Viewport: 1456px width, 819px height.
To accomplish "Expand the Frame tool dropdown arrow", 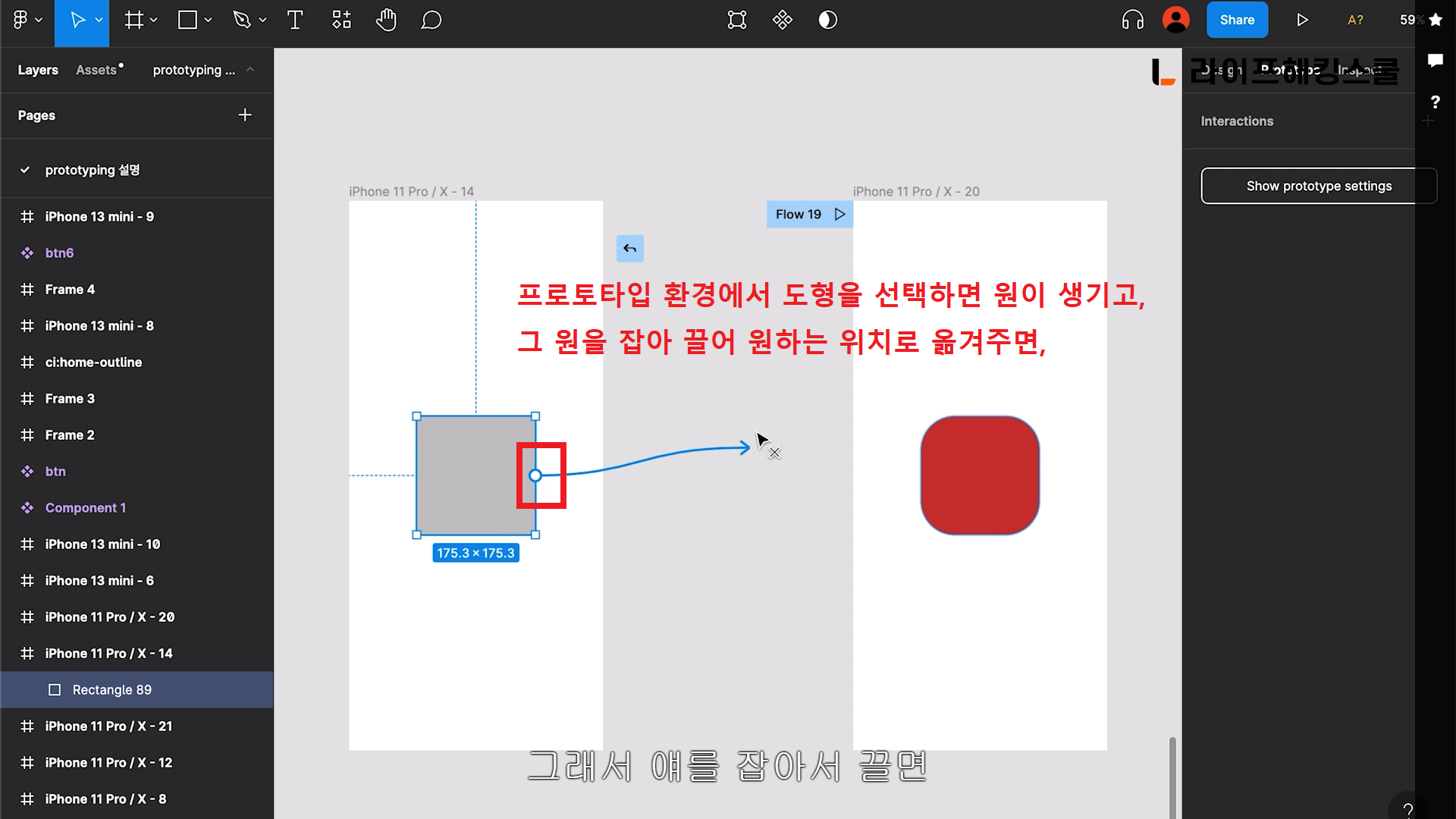I will (154, 20).
